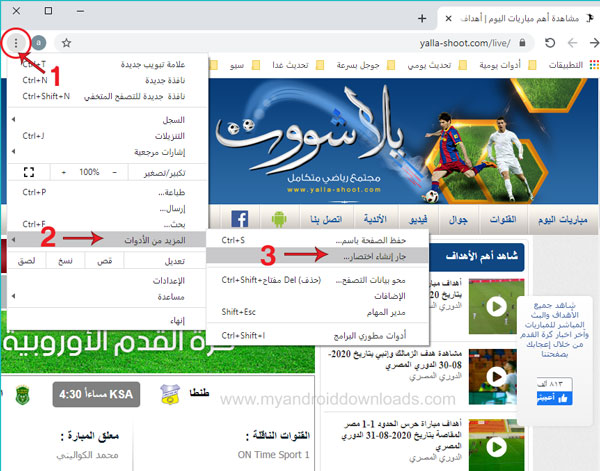600x471 pixels.
Task: Open الأندية site nav tab
Action: (x=375, y=220)
